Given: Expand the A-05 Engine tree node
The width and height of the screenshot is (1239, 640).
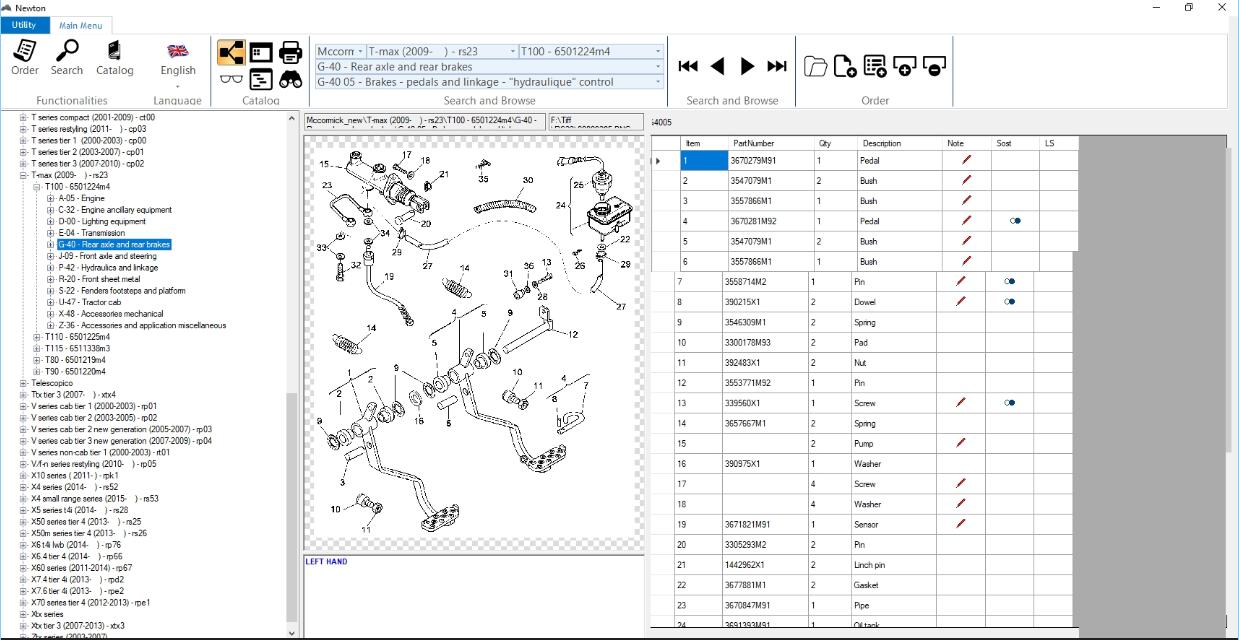Looking at the screenshot, I should (51, 199).
